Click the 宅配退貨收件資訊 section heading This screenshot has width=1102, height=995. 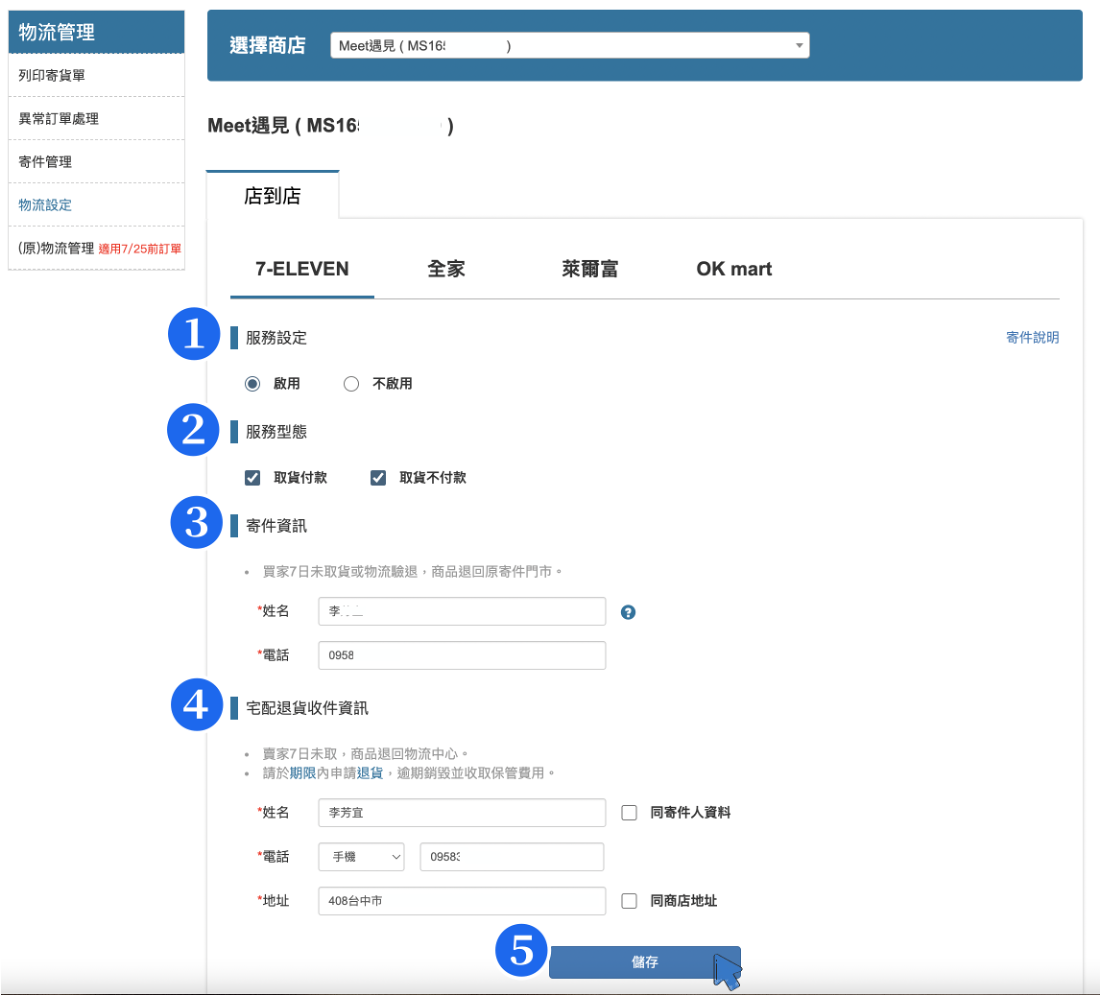coord(307,708)
